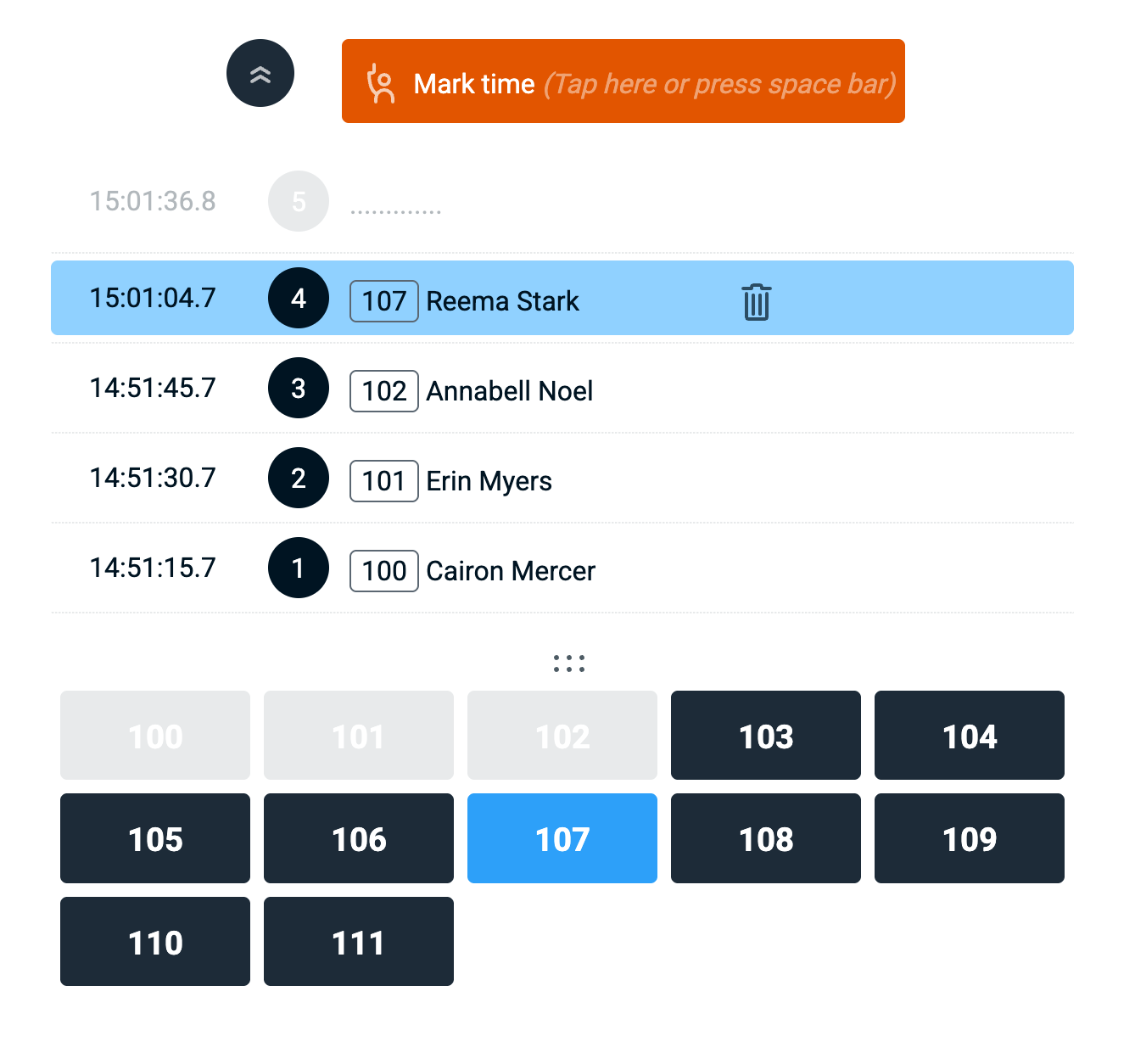
Task: Click the 15:01:04.7 timestamp
Action: click(x=153, y=298)
